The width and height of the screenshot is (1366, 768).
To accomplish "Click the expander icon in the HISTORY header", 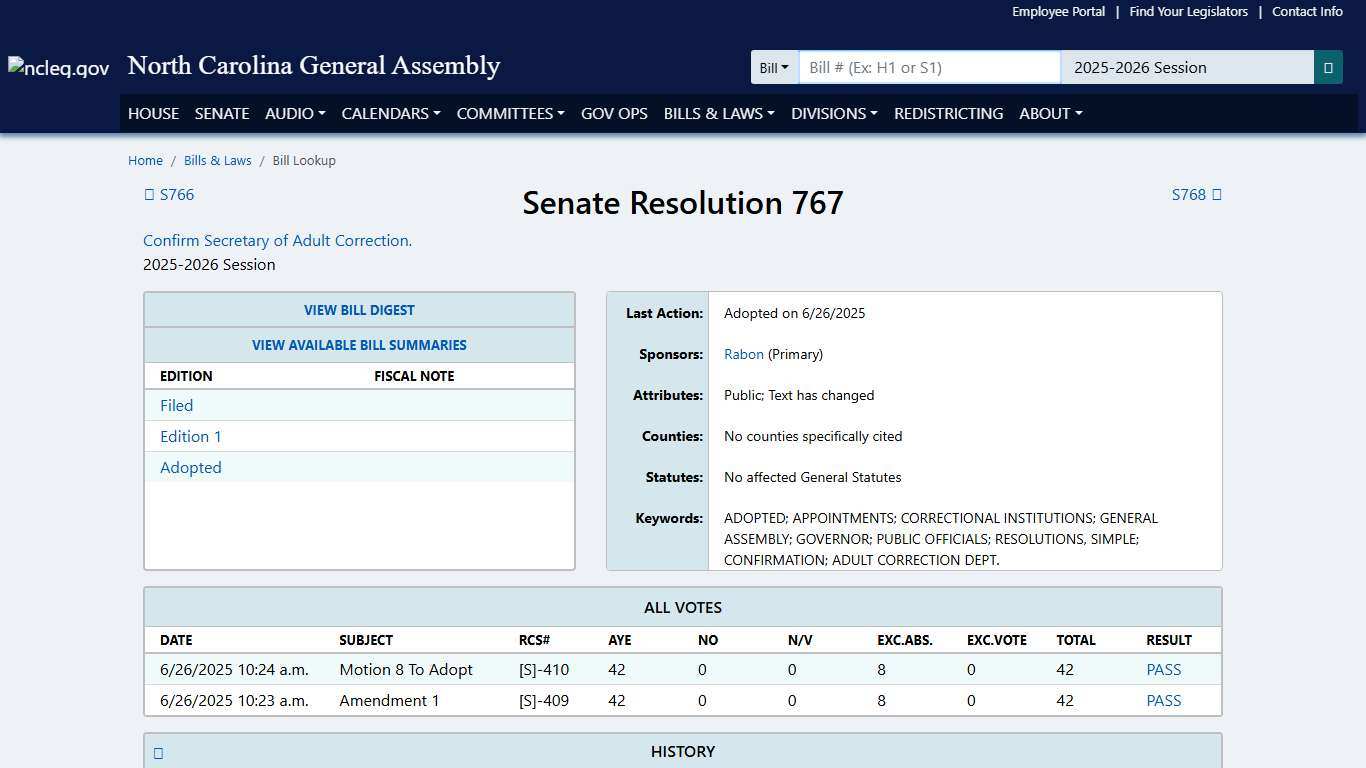I will pyautogui.click(x=158, y=752).
